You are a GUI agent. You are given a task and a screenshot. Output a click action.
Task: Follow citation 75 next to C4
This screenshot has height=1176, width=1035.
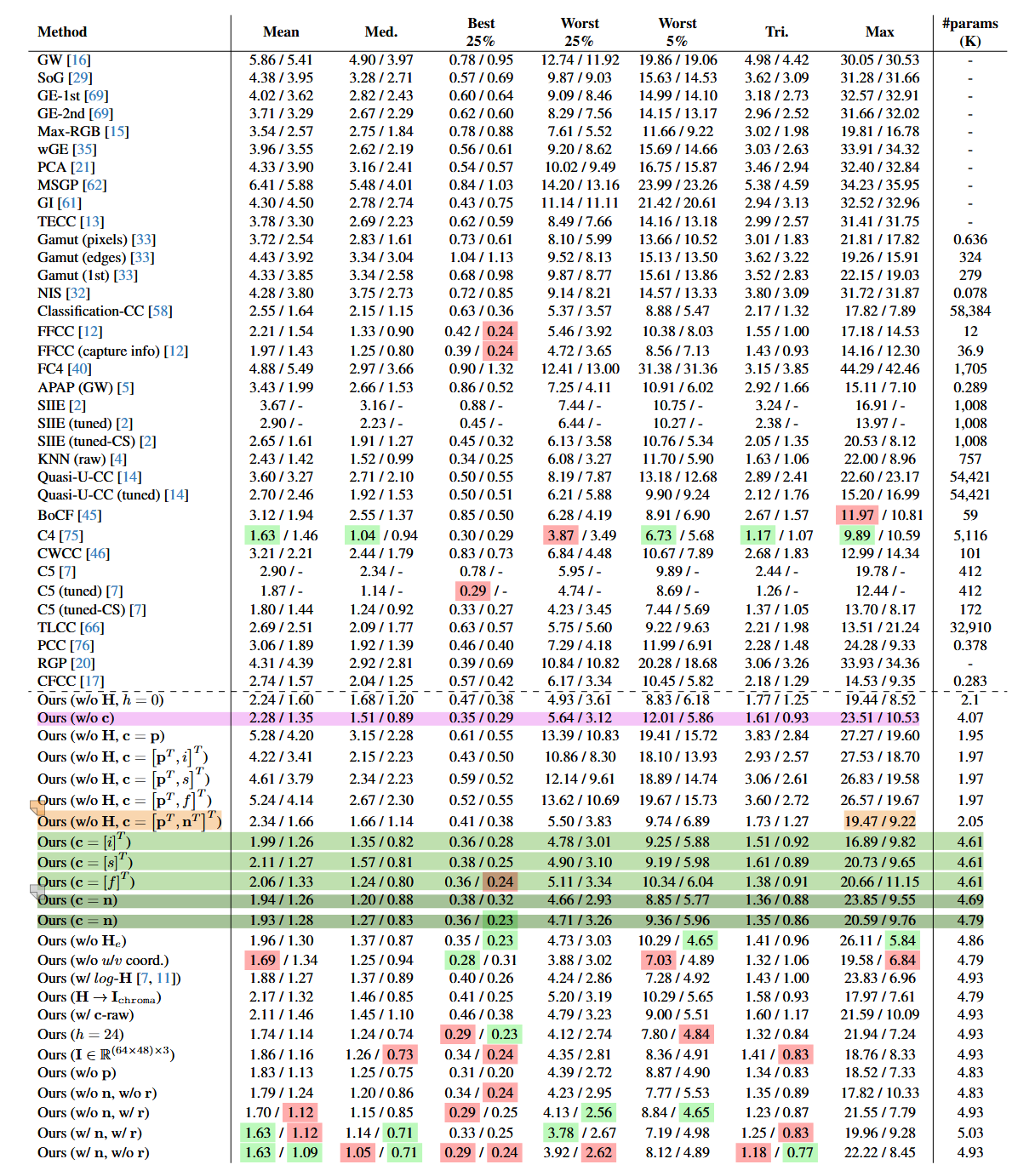coord(71,535)
